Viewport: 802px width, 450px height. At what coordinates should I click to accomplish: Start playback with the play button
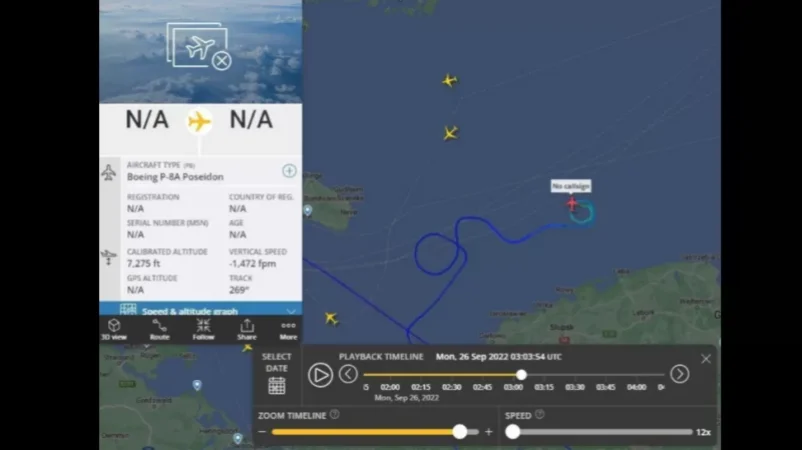coord(320,375)
